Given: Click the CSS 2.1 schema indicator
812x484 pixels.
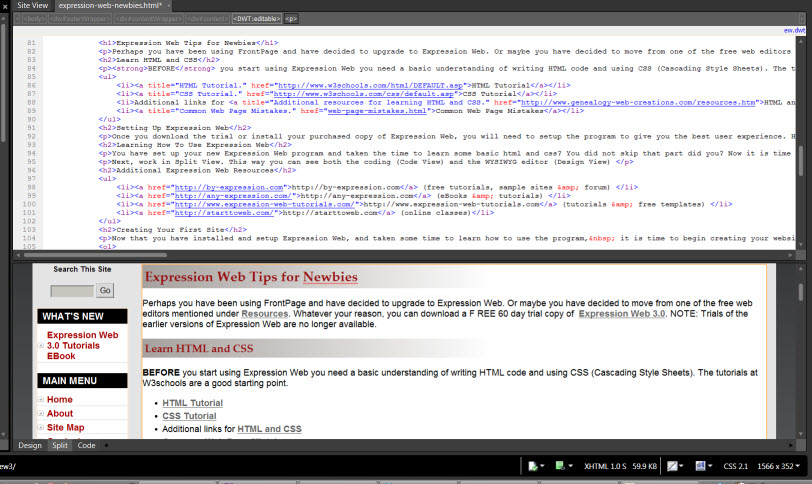Looking at the screenshot, I should pos(735,466).
